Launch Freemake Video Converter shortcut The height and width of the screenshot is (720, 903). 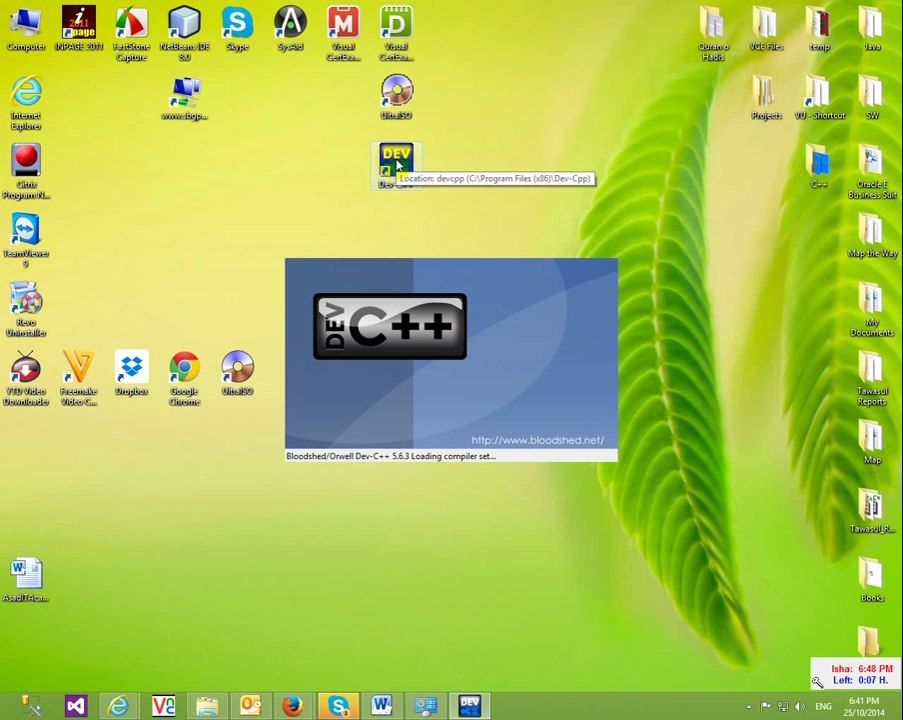[x=79, y=378]
